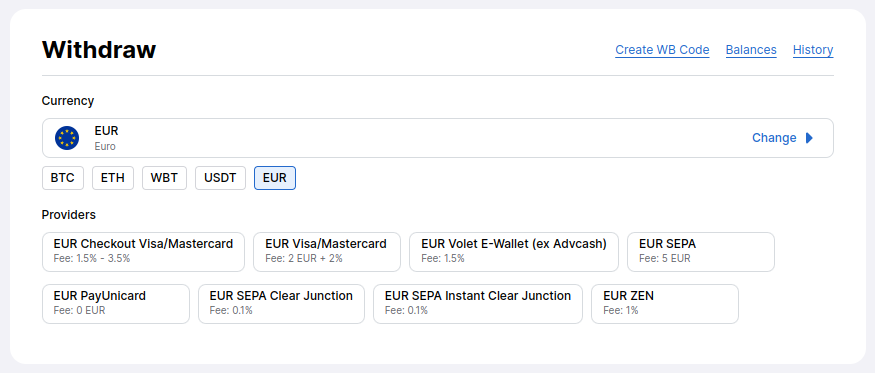Pick EUR SEPA Instant Clear Junction provider
This screenshot has height=373, width=875.
click(478, 304)
